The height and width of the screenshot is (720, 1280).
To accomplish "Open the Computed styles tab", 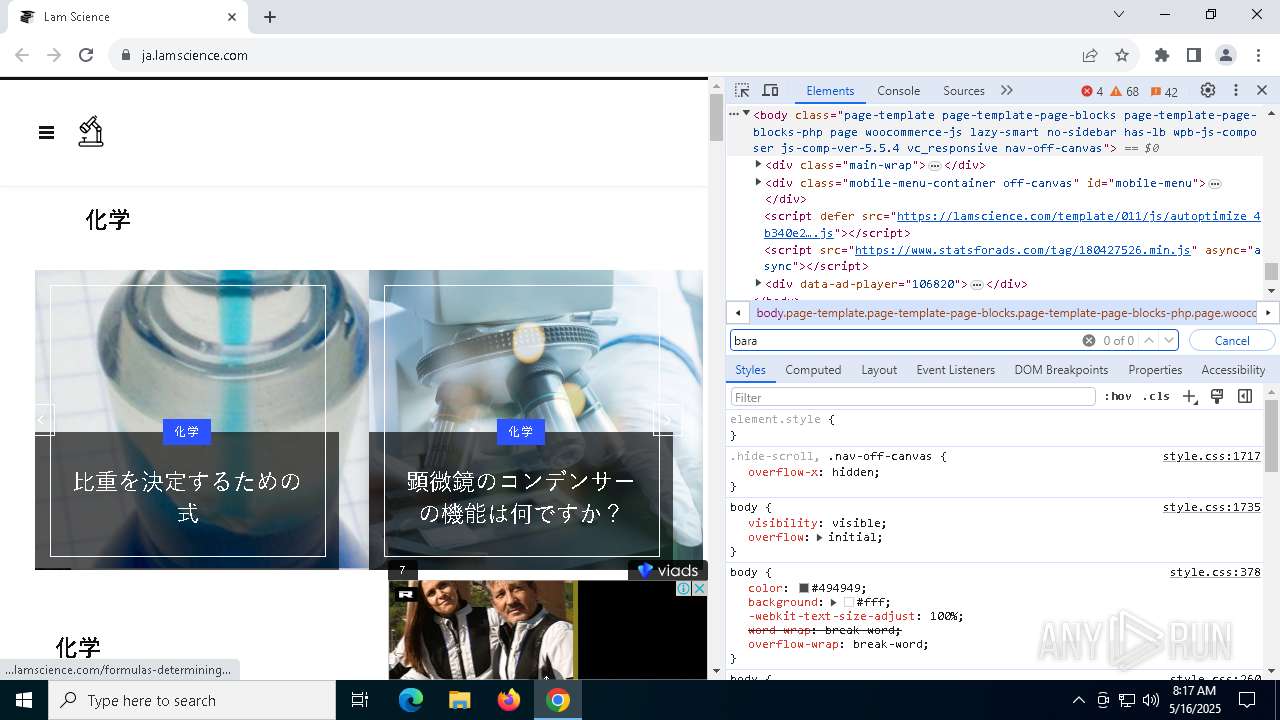I will [x=813, y=369].
